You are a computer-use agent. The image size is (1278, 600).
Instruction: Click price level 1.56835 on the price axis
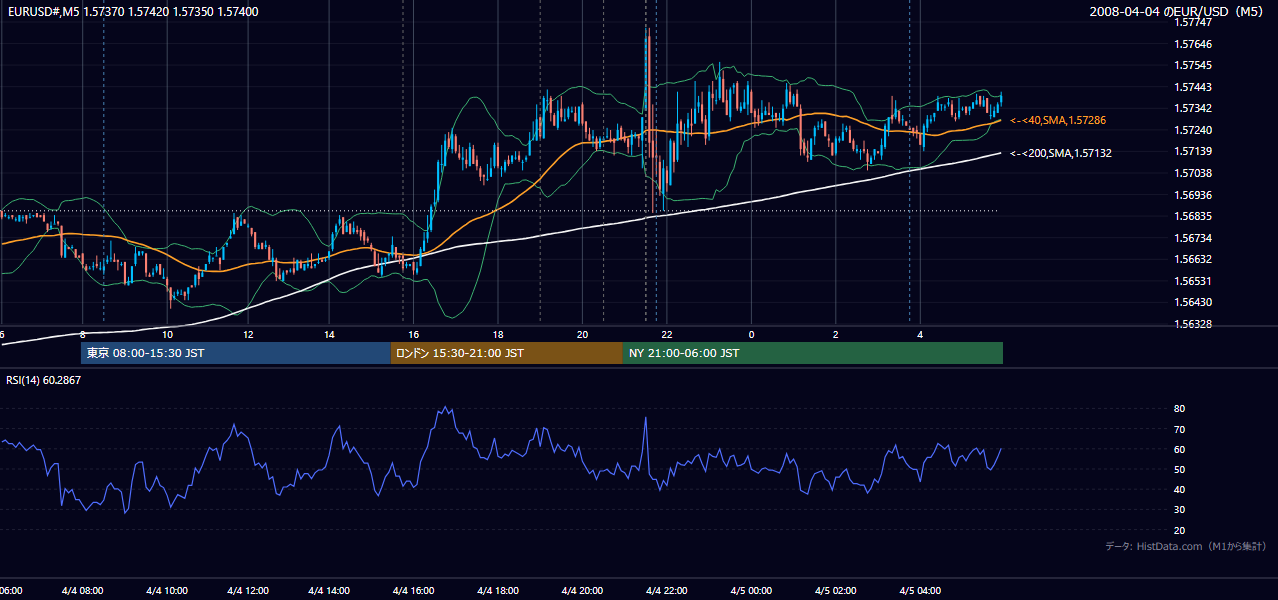coord(1193,216)
